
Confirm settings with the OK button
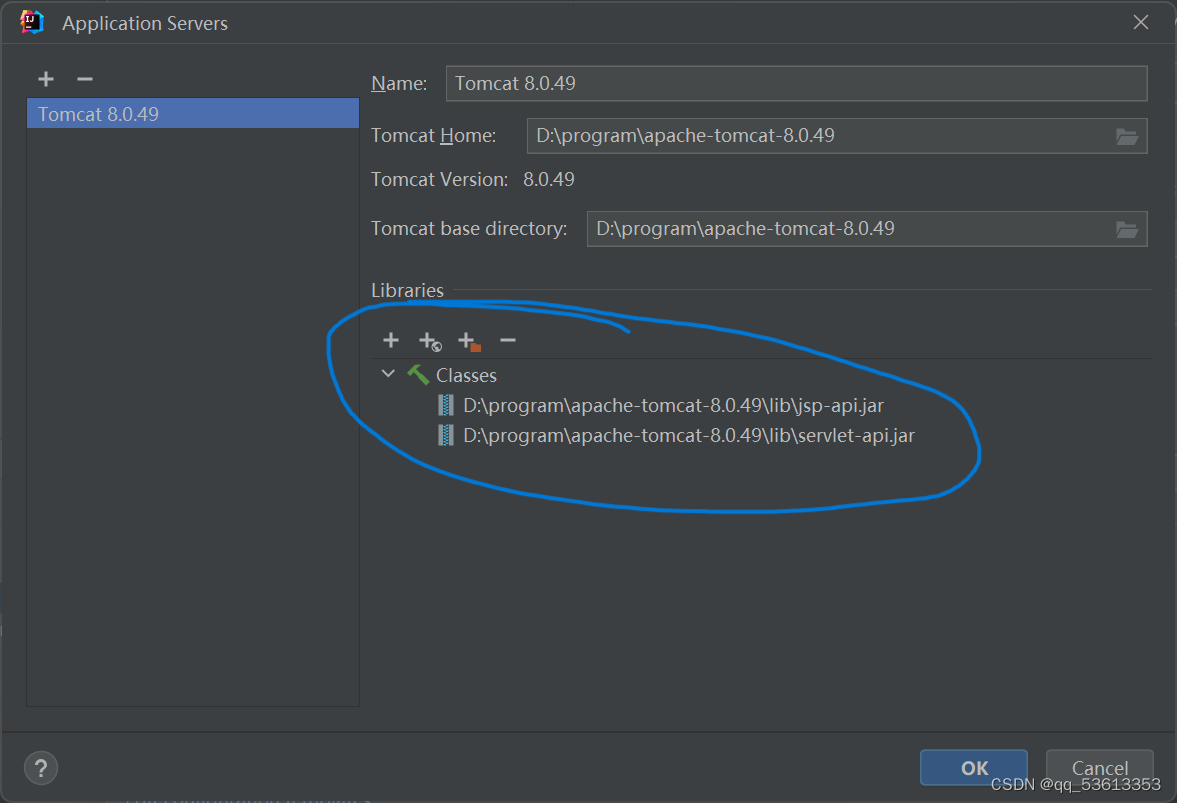[x=974, y=768]
